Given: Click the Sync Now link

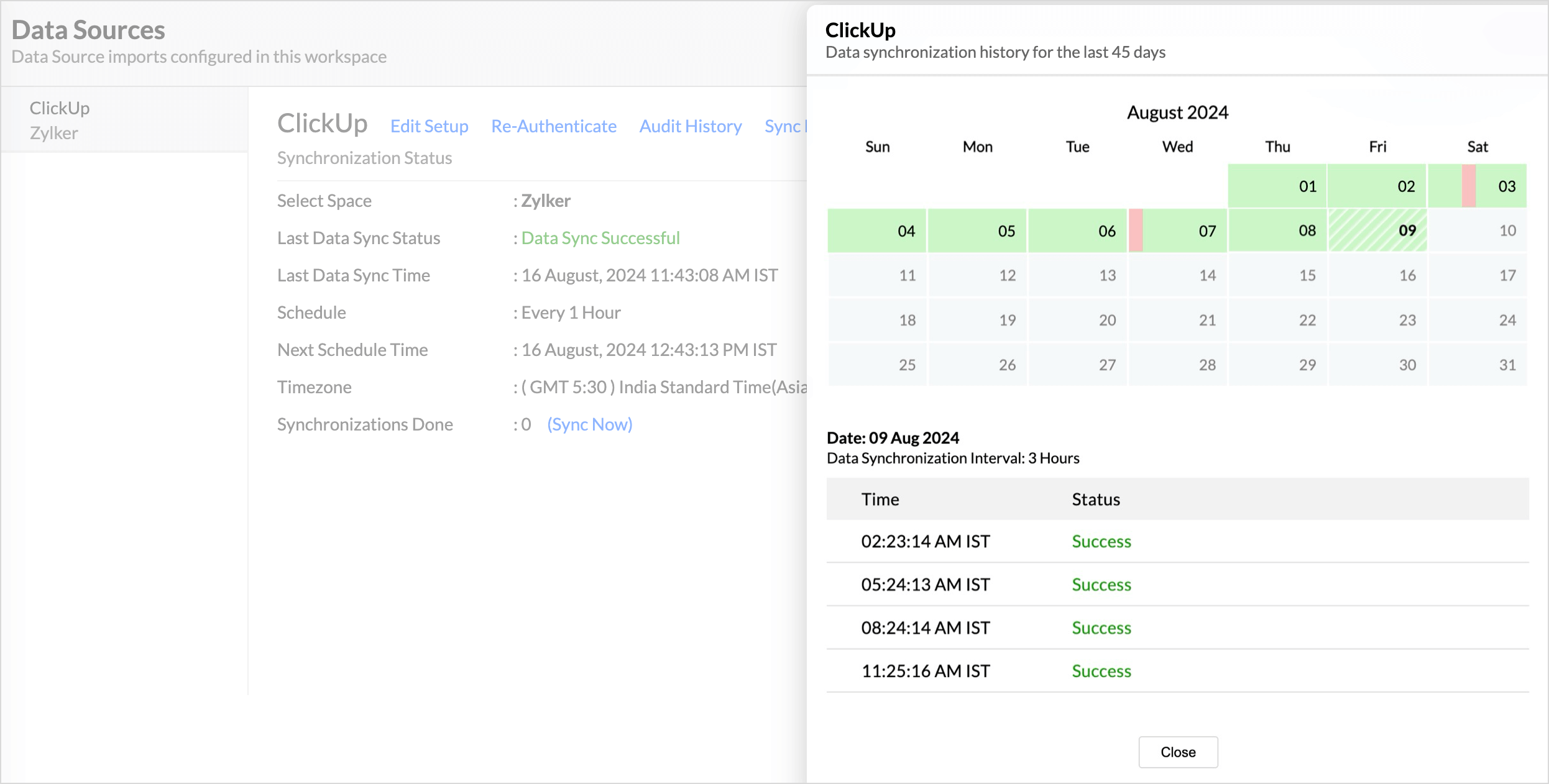Looking at the screenshot, I should click(x=590, y=424).
